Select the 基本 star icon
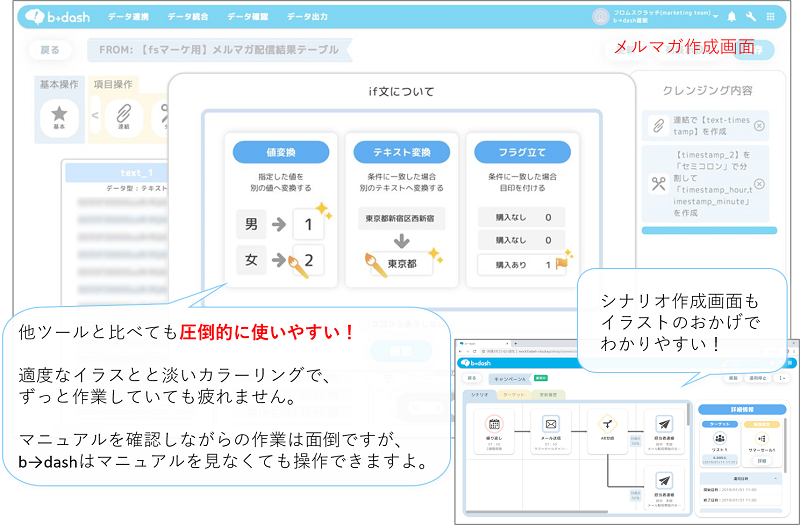The height and width of the screenshot is (525, 800). [x=59, y=118]
